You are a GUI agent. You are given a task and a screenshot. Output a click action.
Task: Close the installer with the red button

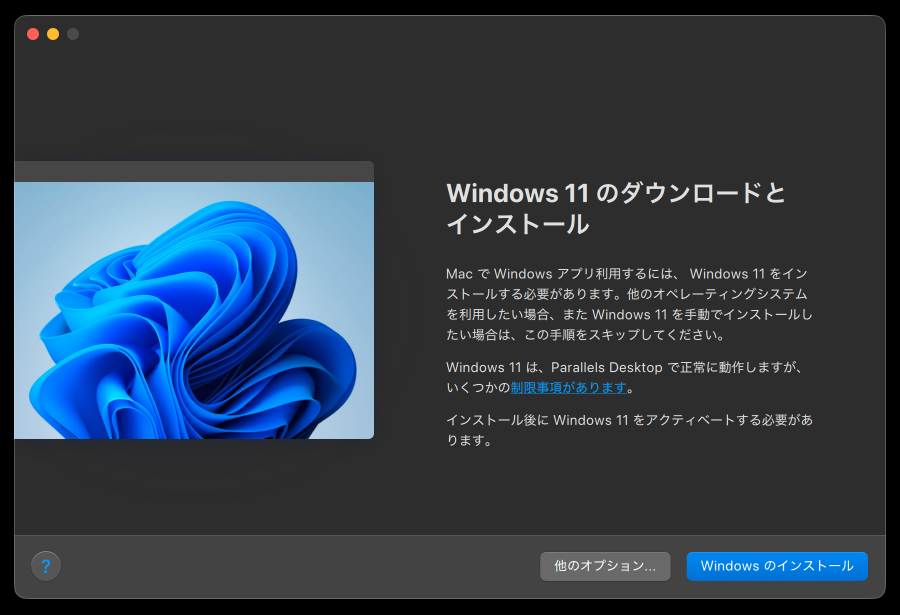tap(33, 33)
